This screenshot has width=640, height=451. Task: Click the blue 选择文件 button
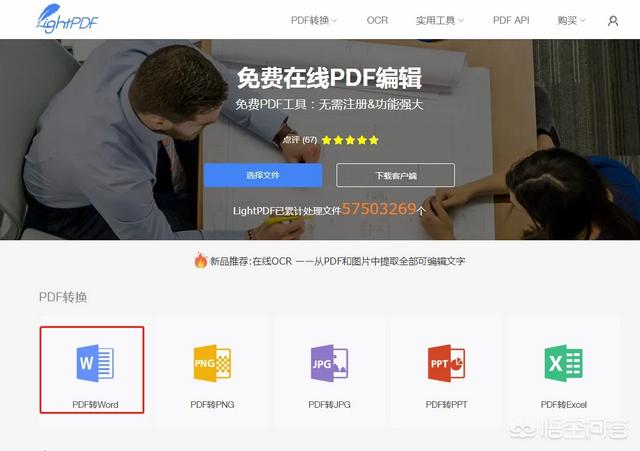click(x=263, y=175)
